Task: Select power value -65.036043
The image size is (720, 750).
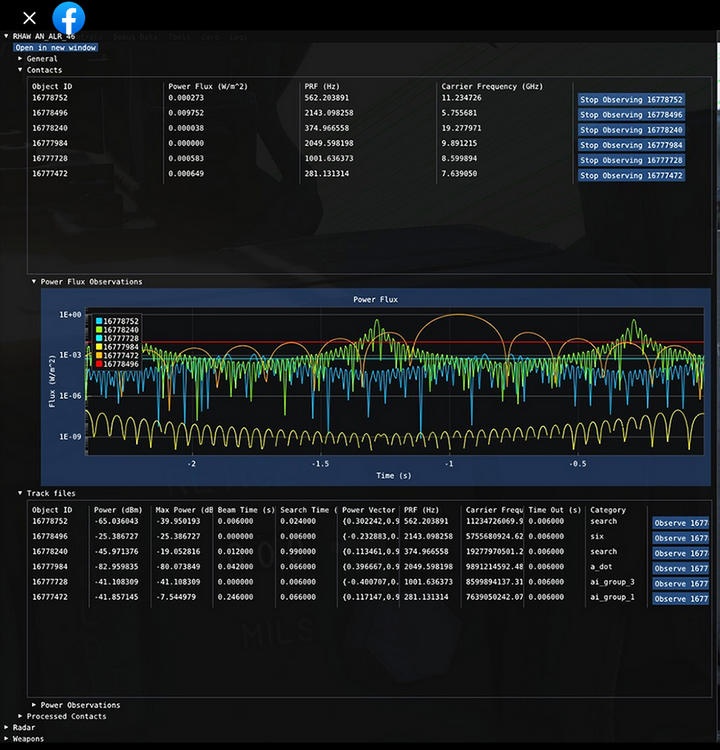Action: coord(116,521)
